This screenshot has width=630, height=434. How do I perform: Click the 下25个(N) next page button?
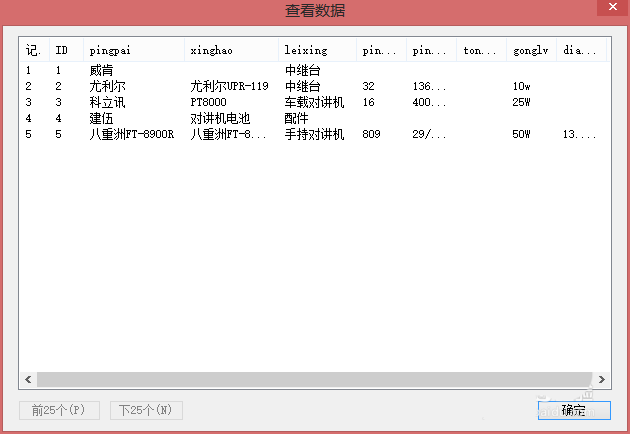pyautogui.click(x=146, y=410)
